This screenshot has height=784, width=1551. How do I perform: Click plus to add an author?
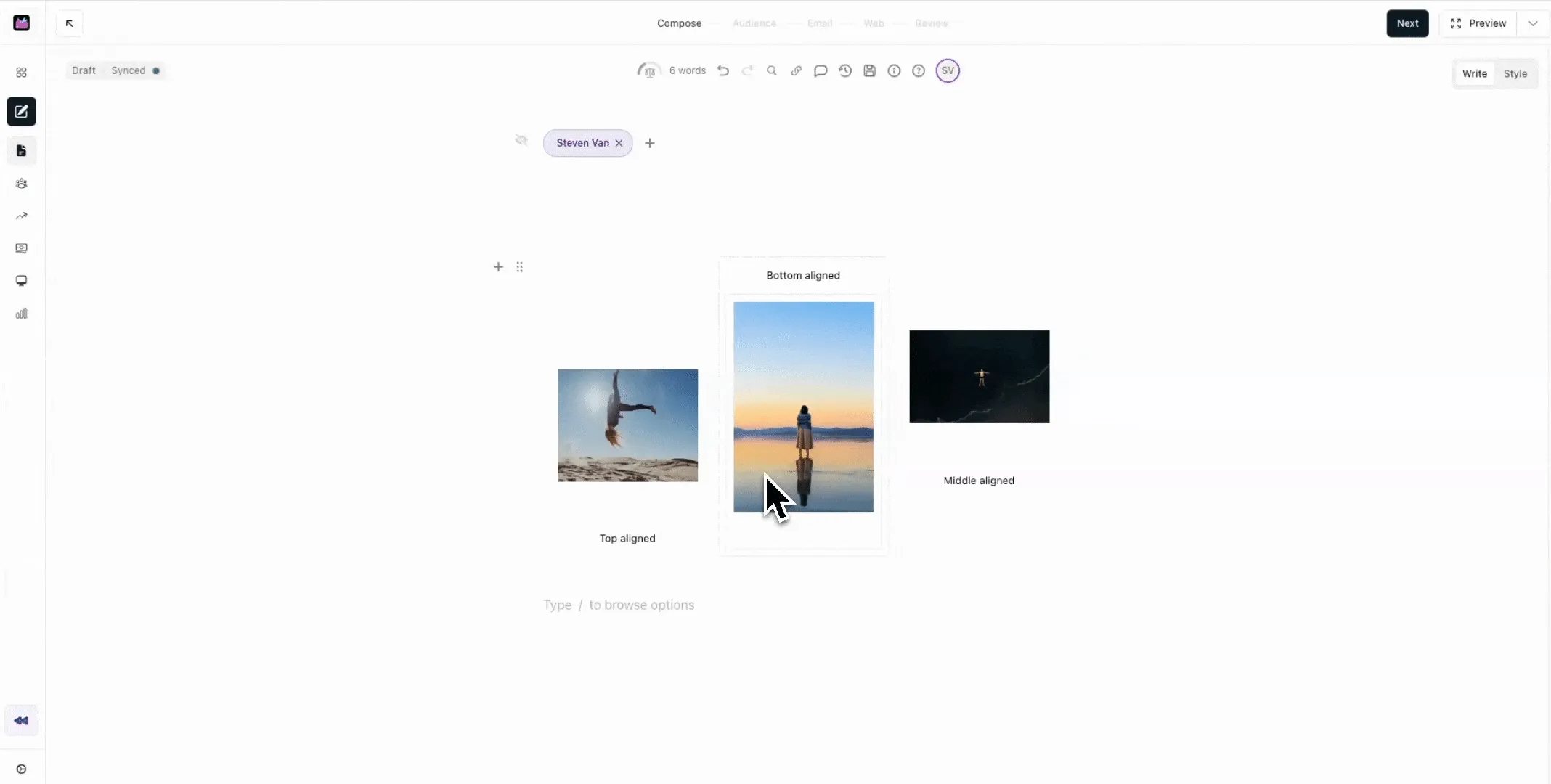click(650, 143)
